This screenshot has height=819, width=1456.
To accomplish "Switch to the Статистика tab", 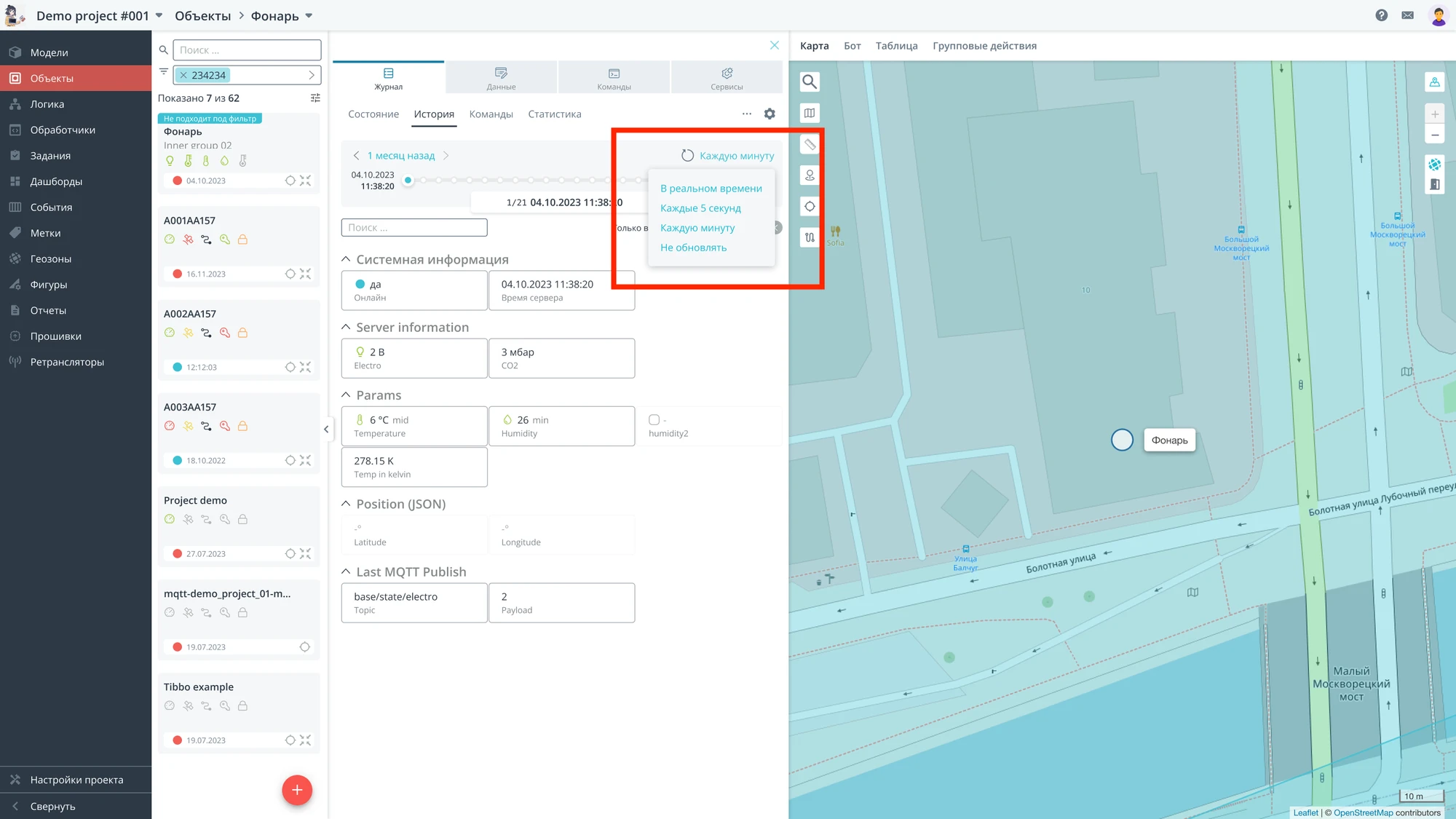I will point(554,114).
